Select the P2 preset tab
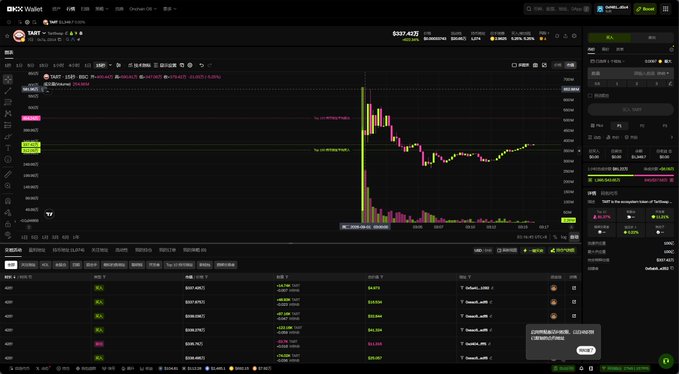The image size is (679, 374). tap(642, 126)
